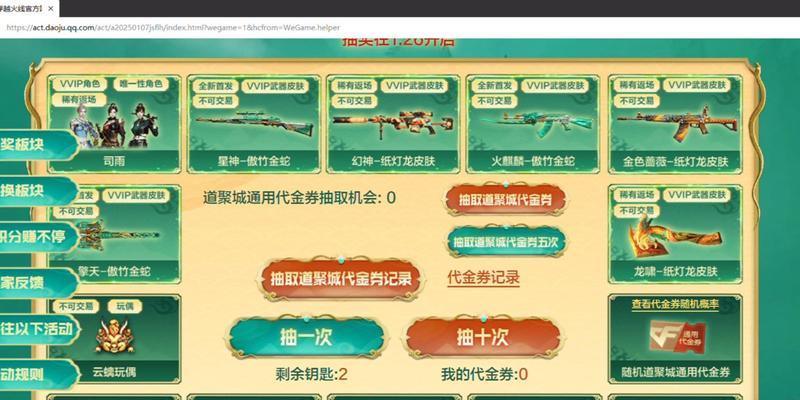
Task: Click VVIP武器皮肤 tag on 金色蔷薇 card
Action: 697,86
